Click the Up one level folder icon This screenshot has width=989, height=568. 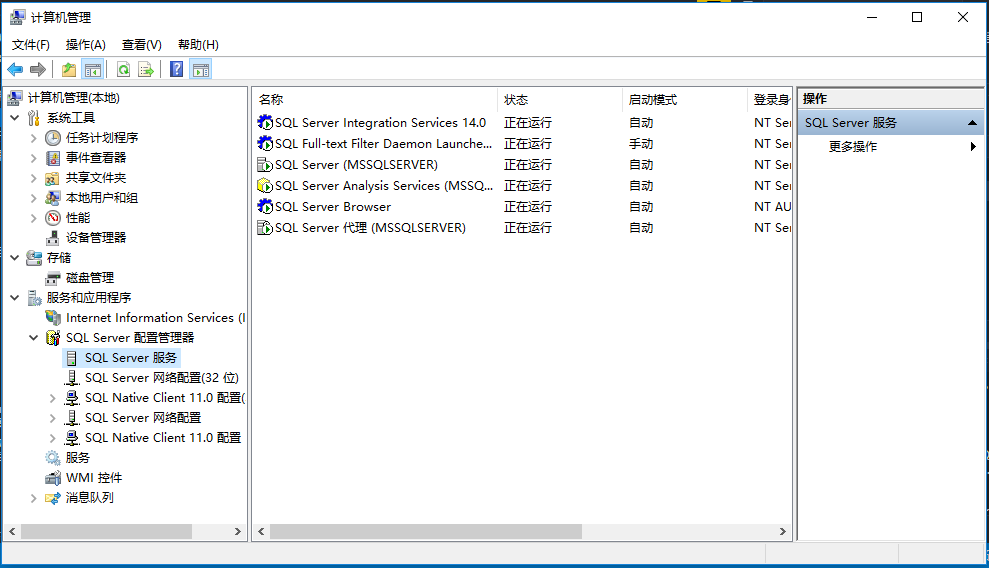coord(69,69)
